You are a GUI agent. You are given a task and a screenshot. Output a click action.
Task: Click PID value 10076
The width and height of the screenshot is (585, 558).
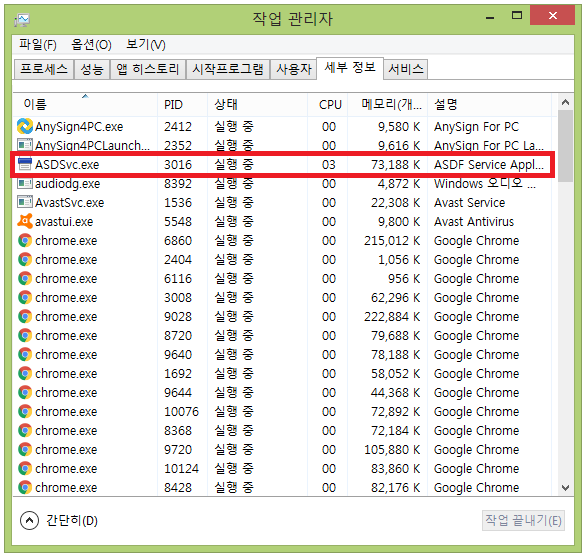pos(181,412)
